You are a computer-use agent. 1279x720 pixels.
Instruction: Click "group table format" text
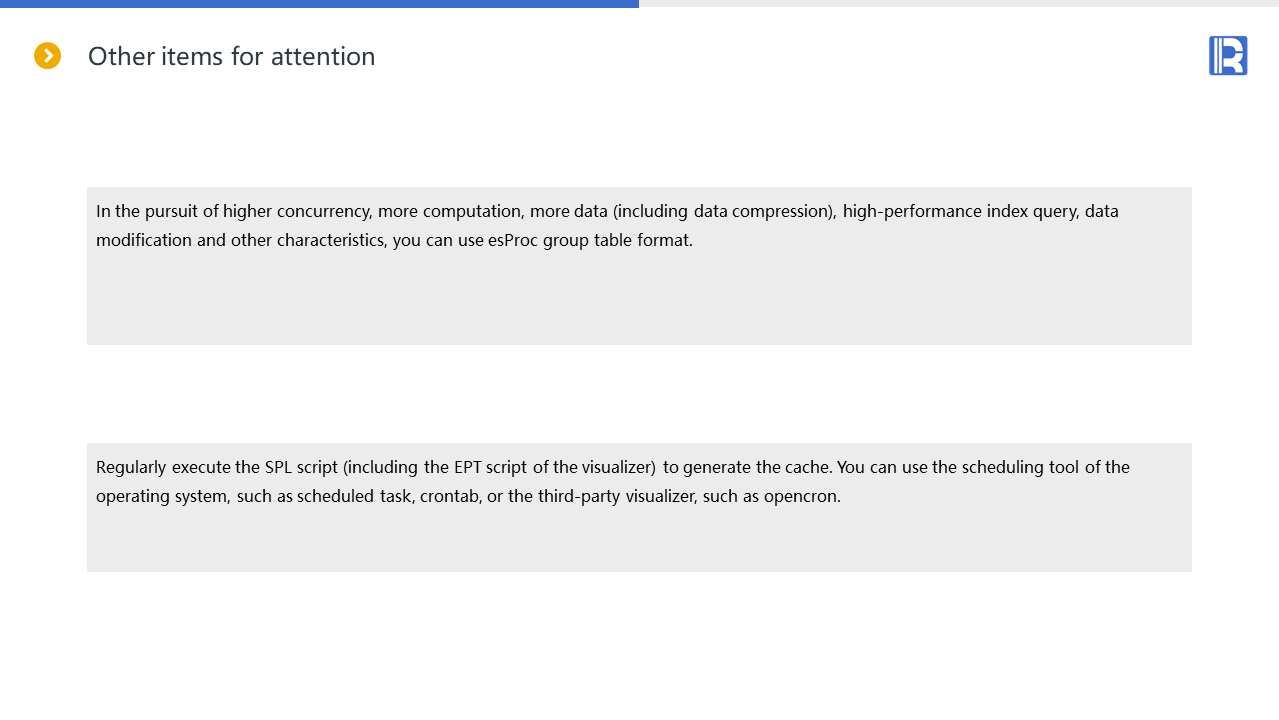[x=617, y=241]
